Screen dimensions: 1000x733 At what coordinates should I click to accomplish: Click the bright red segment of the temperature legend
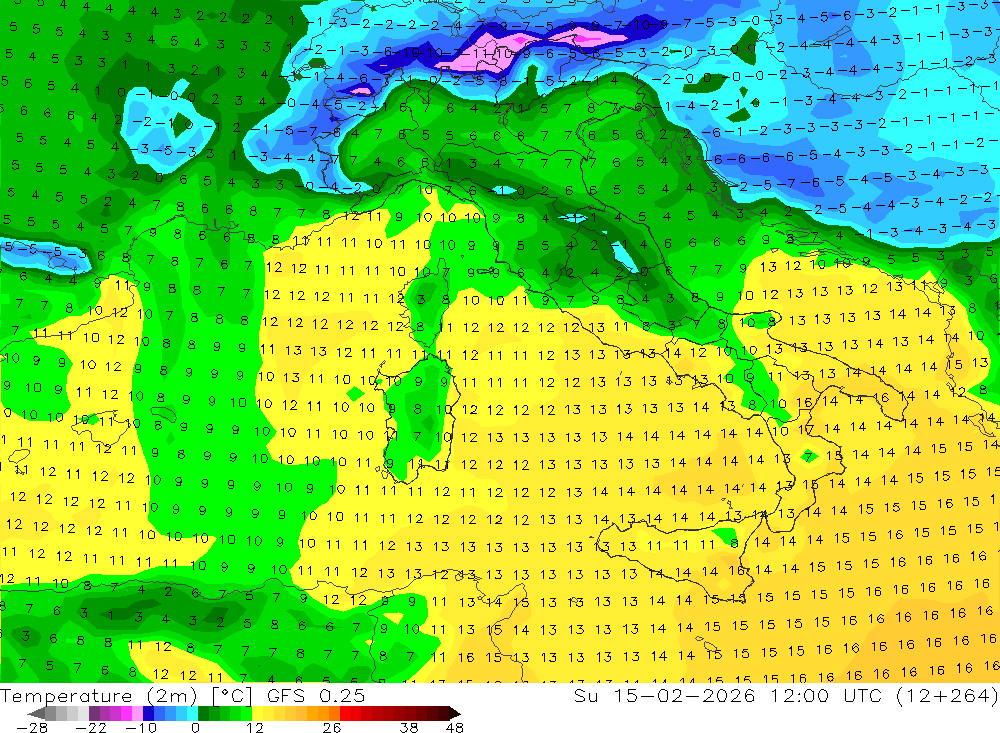(x=344, y=714)
